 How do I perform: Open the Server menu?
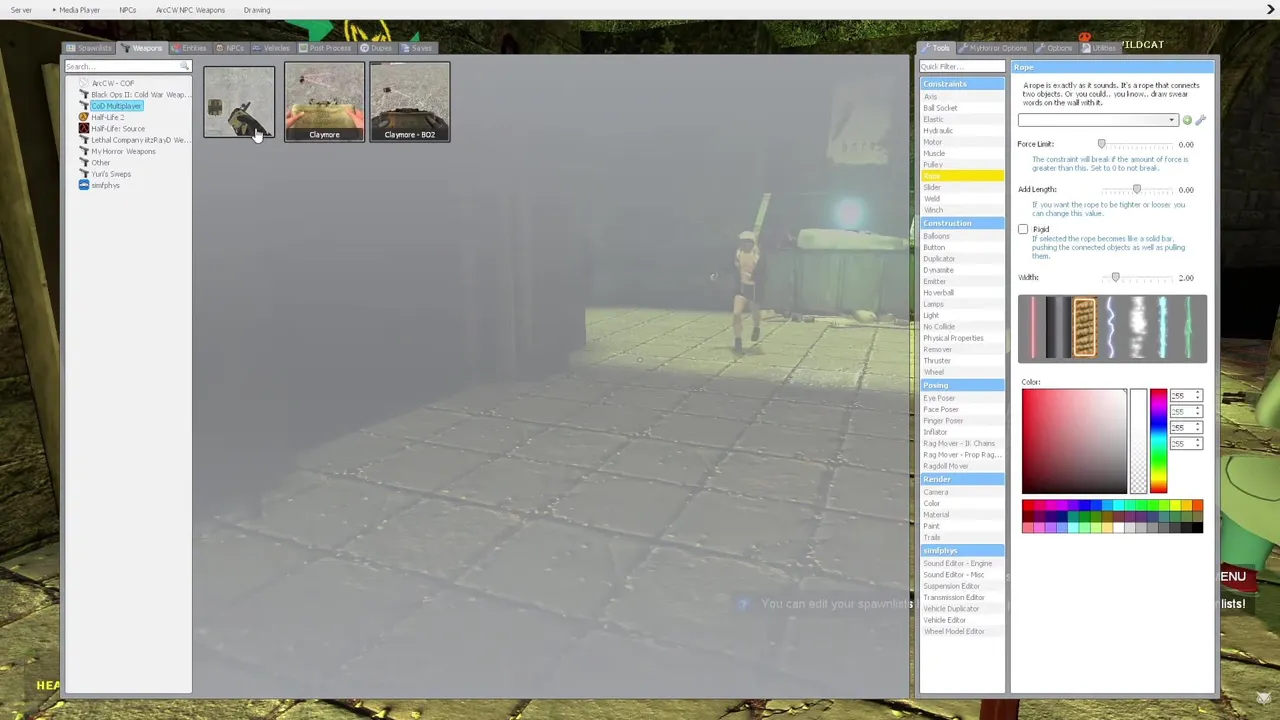click(x=21, y=10)
